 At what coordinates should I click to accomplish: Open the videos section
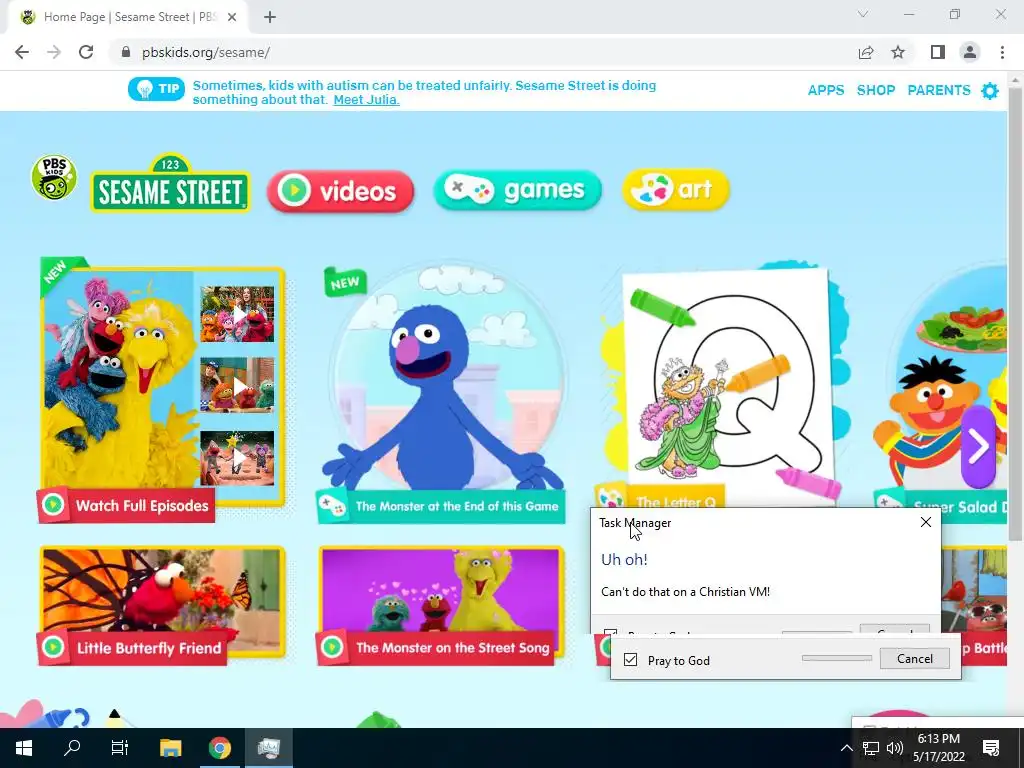pos(340,191)
